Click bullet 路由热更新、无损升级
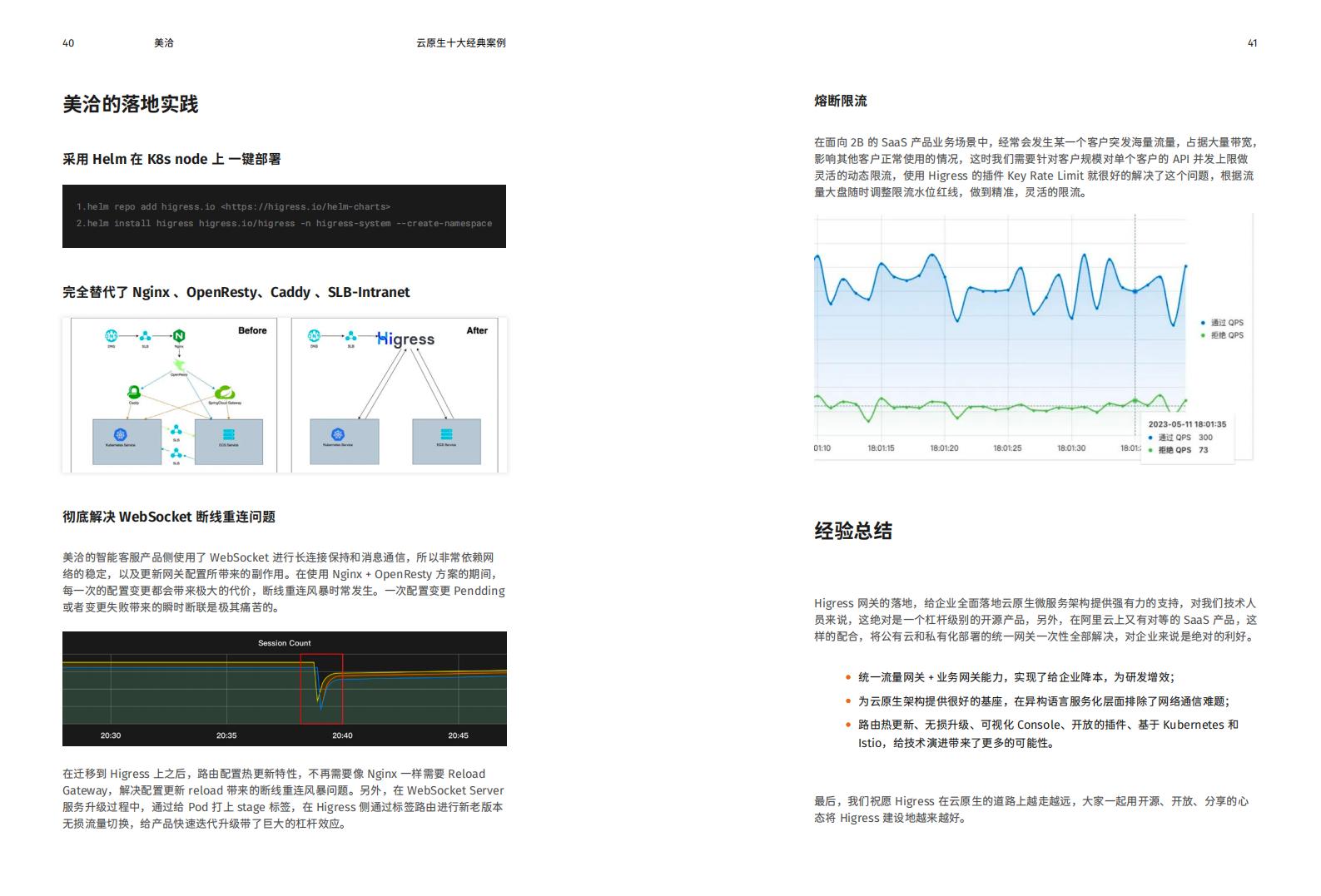 point(1049,734)
